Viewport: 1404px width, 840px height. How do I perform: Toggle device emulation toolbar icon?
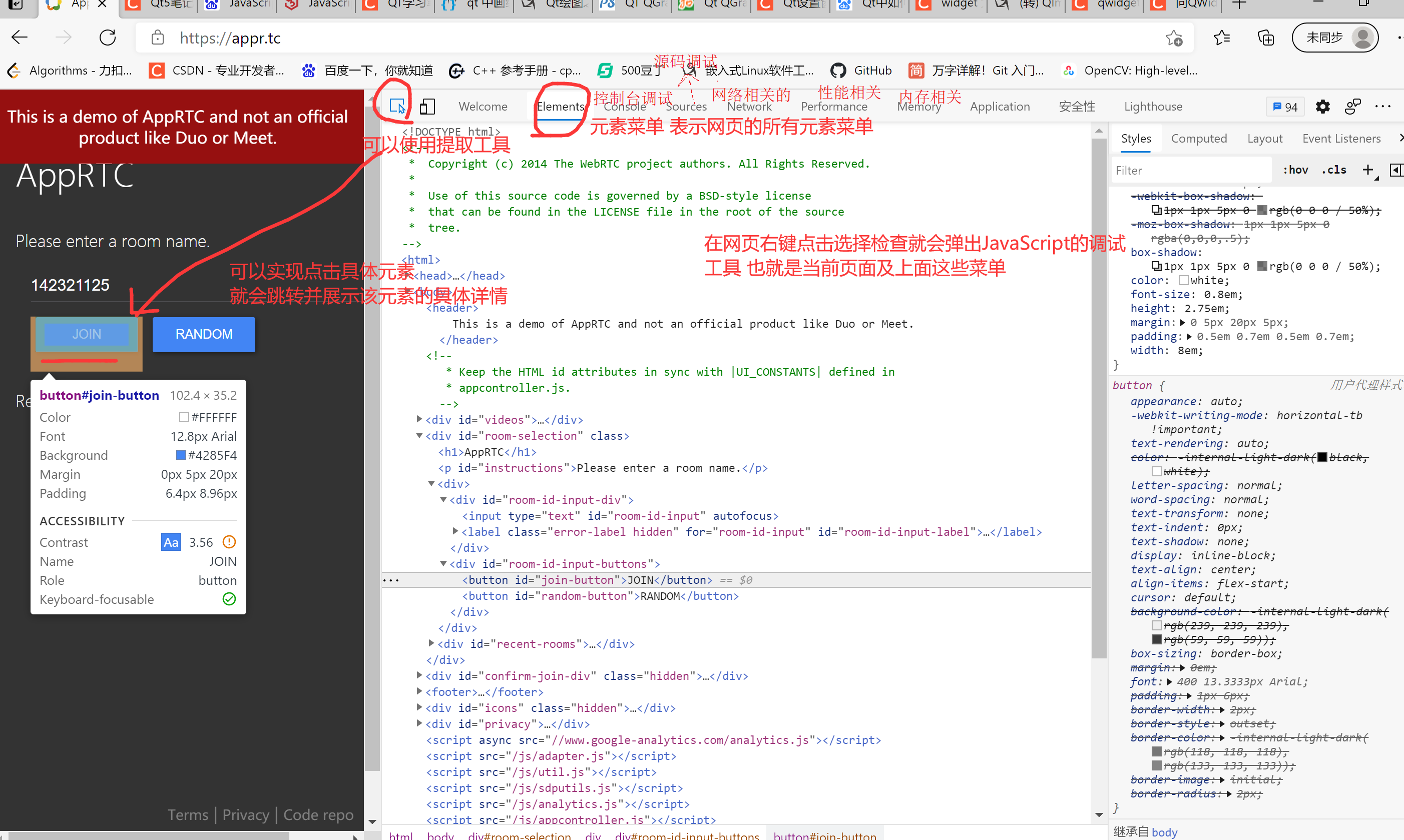[x=427, y=107]
